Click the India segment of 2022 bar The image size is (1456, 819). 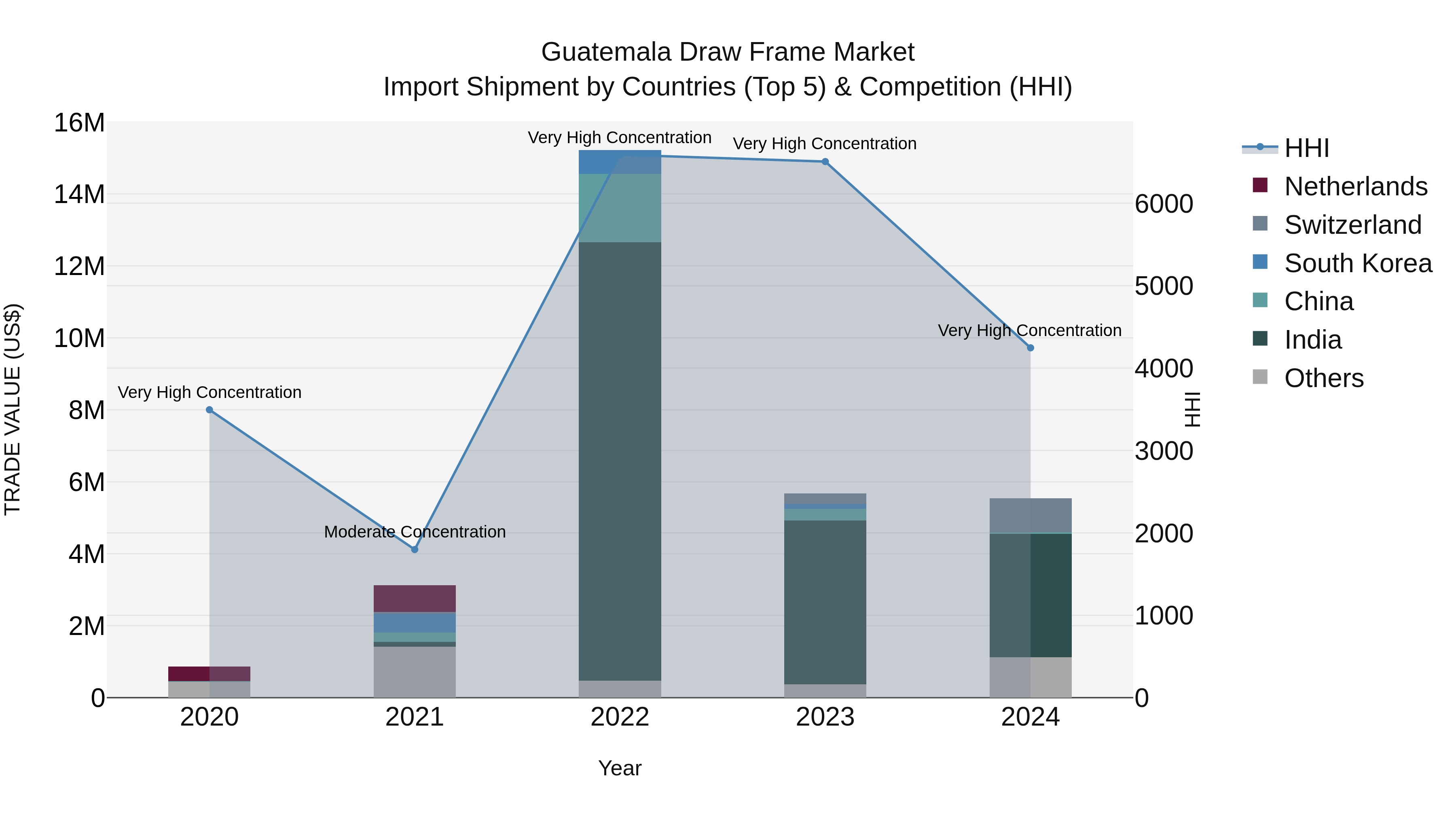(x=620, y=461)
